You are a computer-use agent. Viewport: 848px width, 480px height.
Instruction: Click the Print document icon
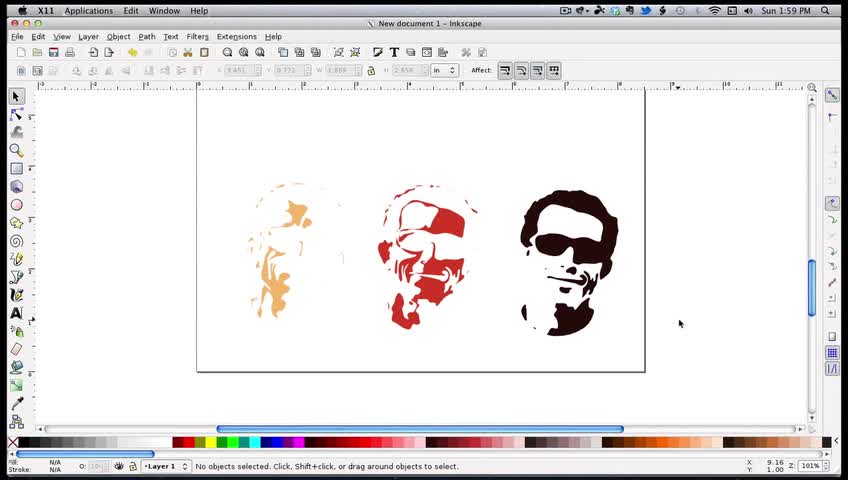[70, 52]
